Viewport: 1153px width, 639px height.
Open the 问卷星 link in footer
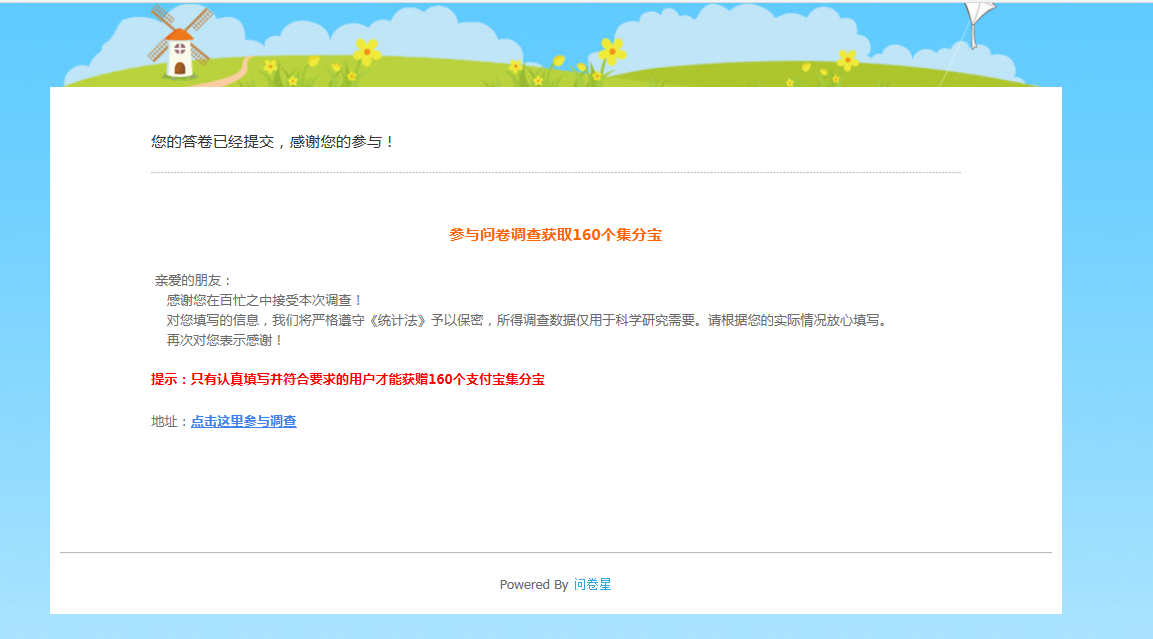(593, 585)
